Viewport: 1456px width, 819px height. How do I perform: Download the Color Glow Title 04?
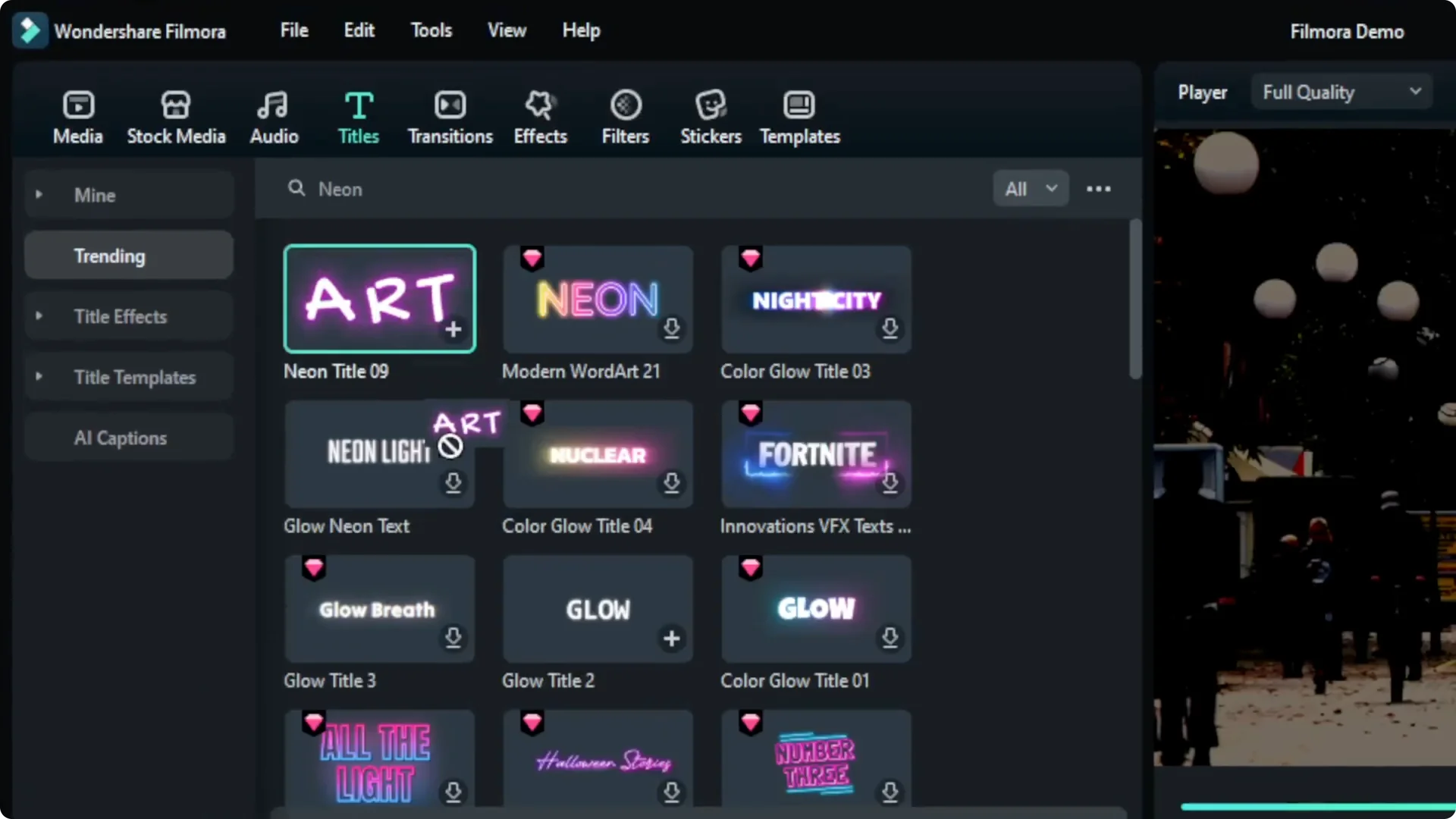coord(672,484)
